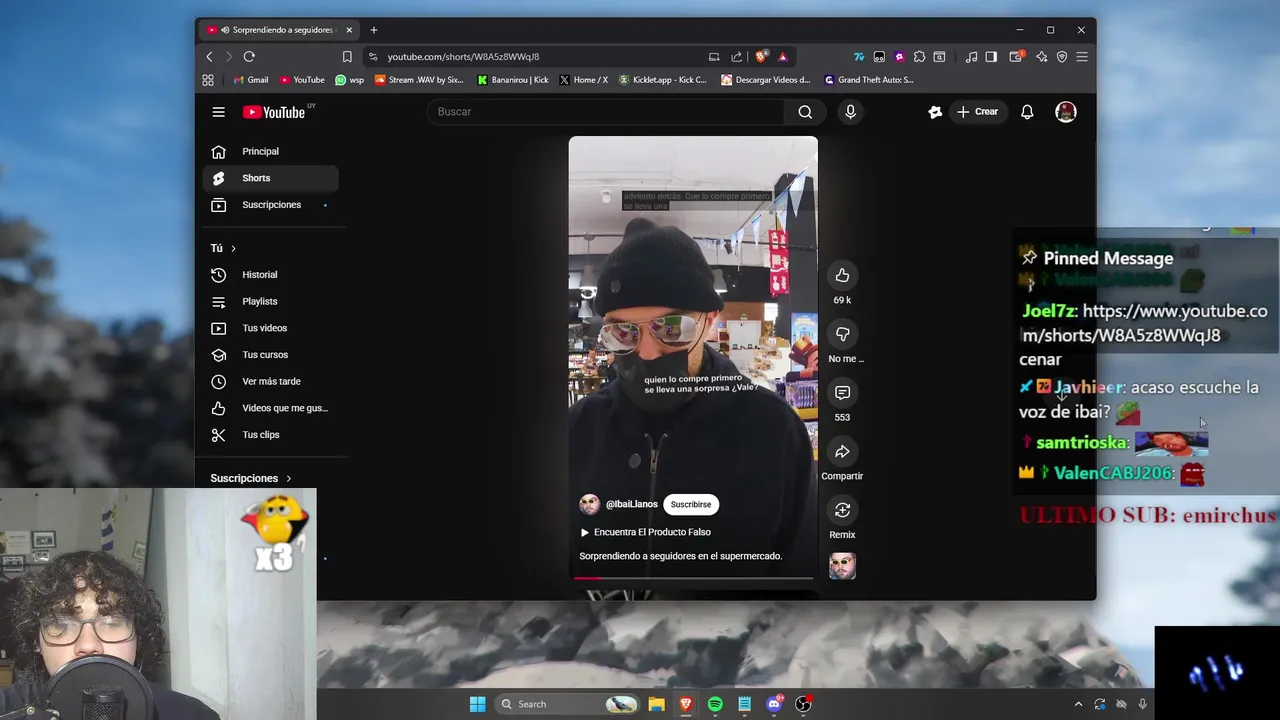Open the Kicklet.app bookmark
1280x720 pixels.
click(663, 80)
